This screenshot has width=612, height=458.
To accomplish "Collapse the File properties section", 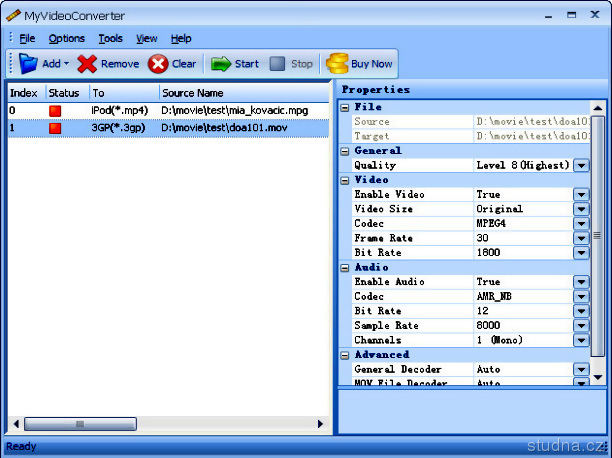I will pyautogui.click(x=345, y=107).
